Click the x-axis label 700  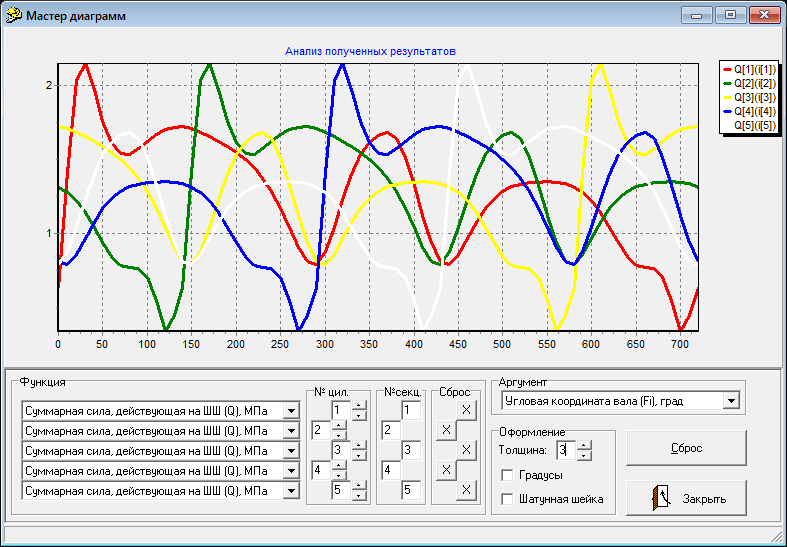[x=680, y=344]
